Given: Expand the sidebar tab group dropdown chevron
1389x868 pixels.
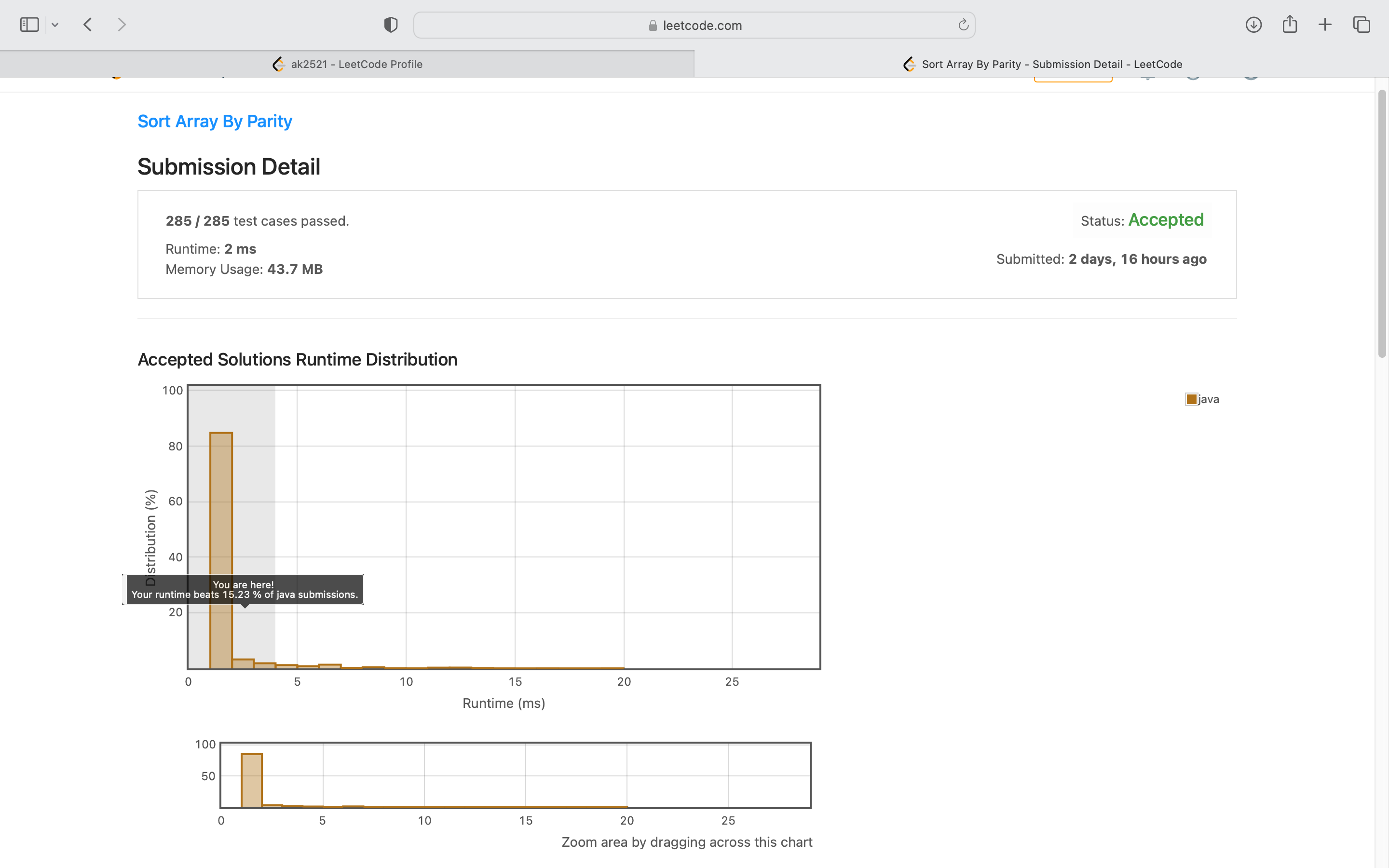Looking at the screenshot, I should 55,25.
